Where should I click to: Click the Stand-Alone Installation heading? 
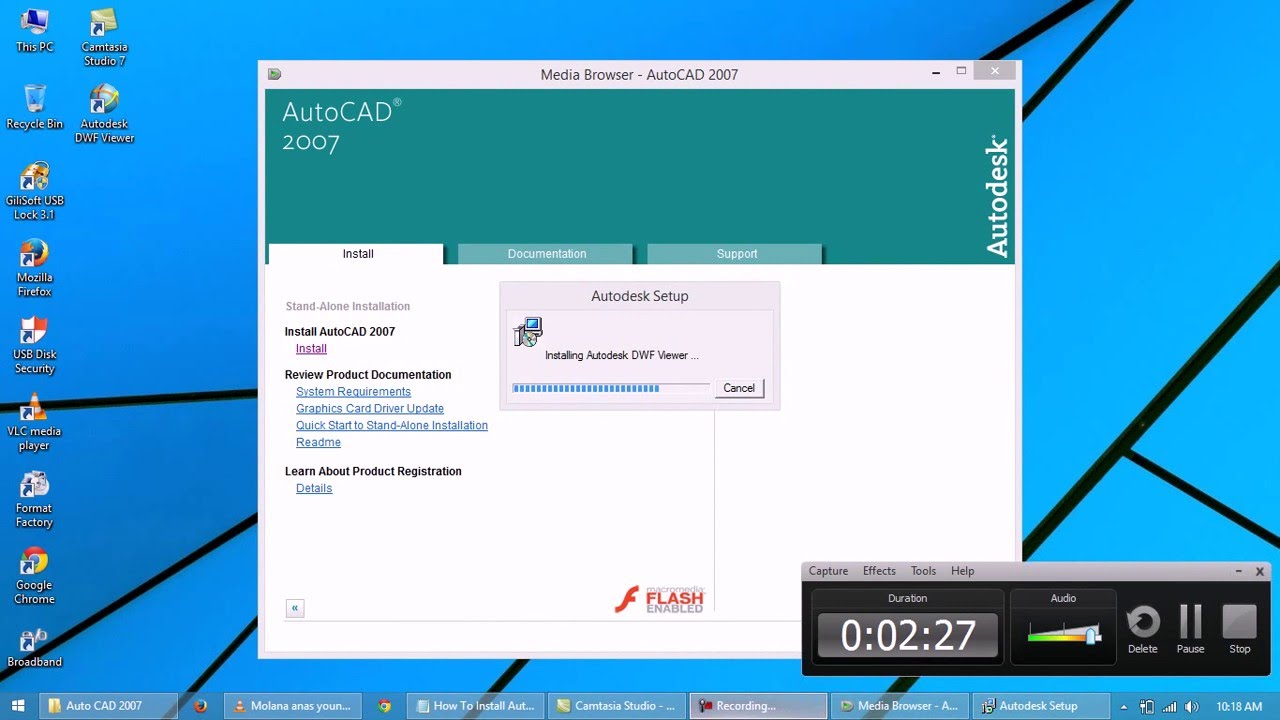click(348, 307)
